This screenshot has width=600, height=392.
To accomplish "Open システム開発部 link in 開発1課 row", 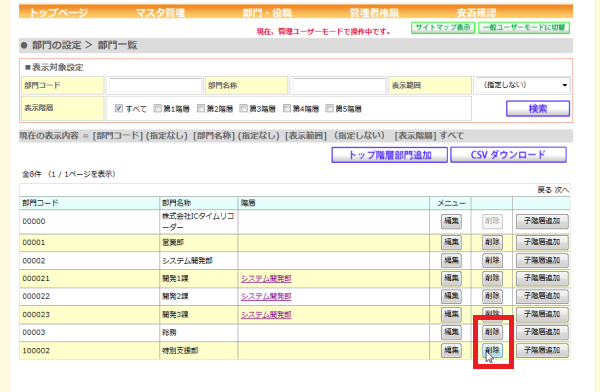I will 266,279.
